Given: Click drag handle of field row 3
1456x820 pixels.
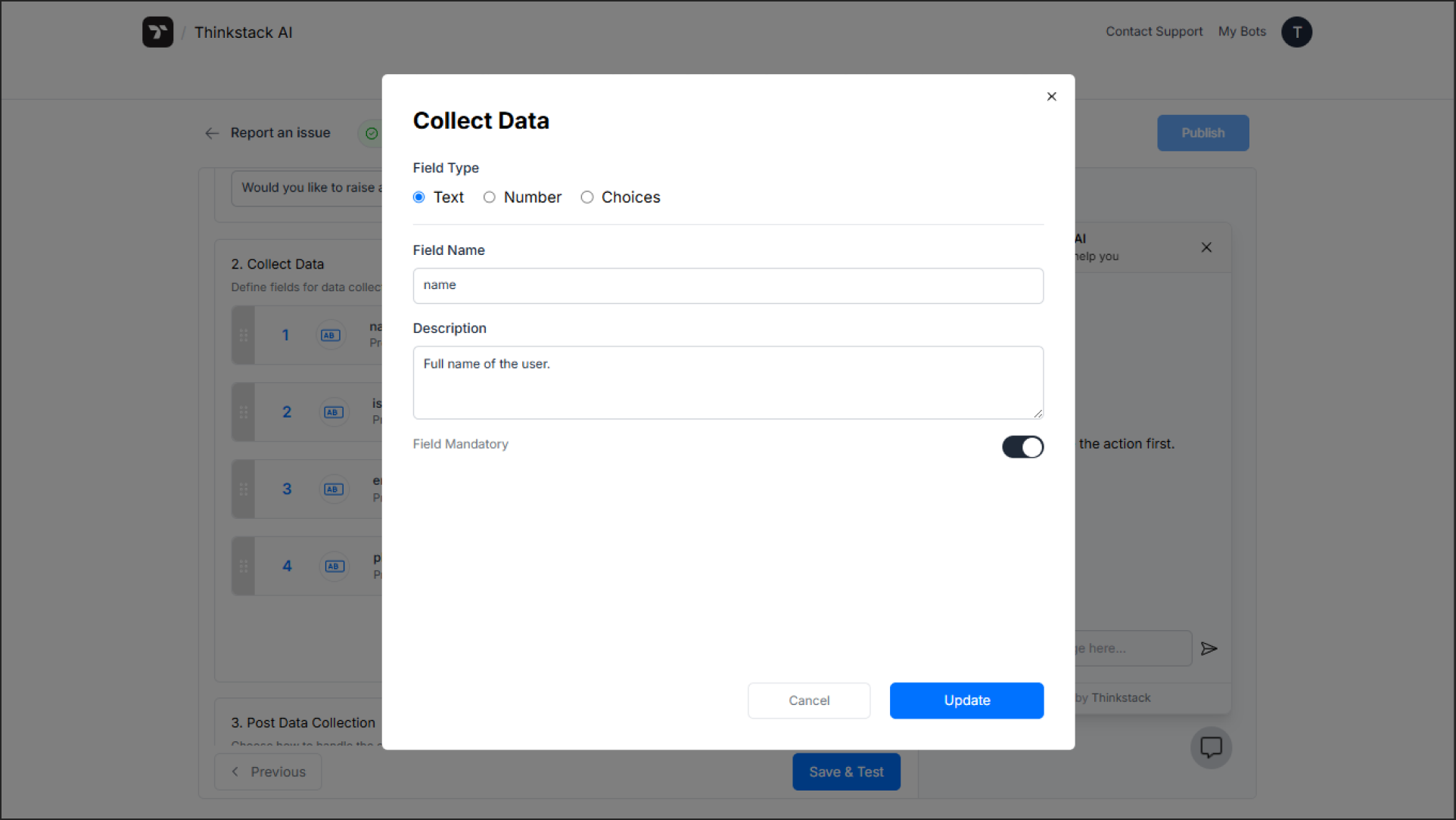Looking at the screenshot, I should point(244,489).
